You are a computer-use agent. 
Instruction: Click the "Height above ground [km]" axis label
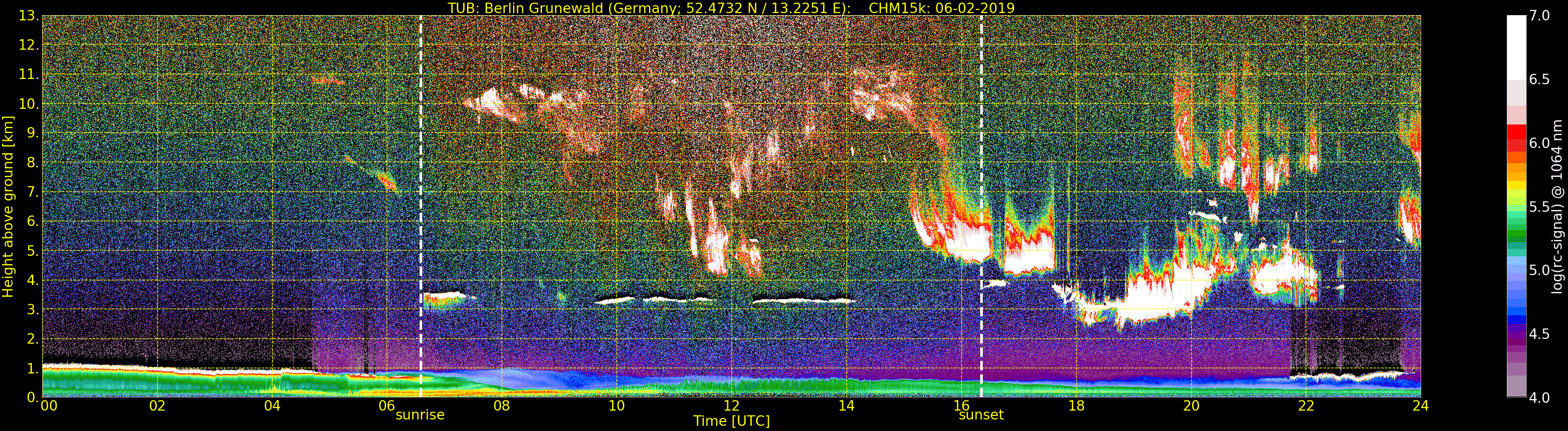(8, 206)
